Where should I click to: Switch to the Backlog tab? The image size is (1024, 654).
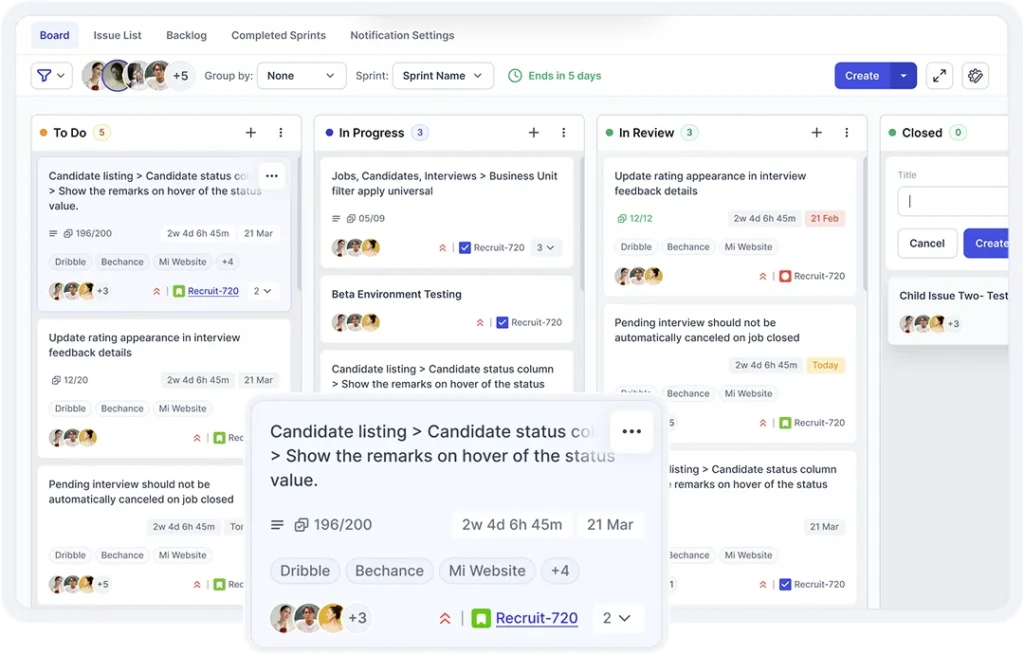[186, 35]
